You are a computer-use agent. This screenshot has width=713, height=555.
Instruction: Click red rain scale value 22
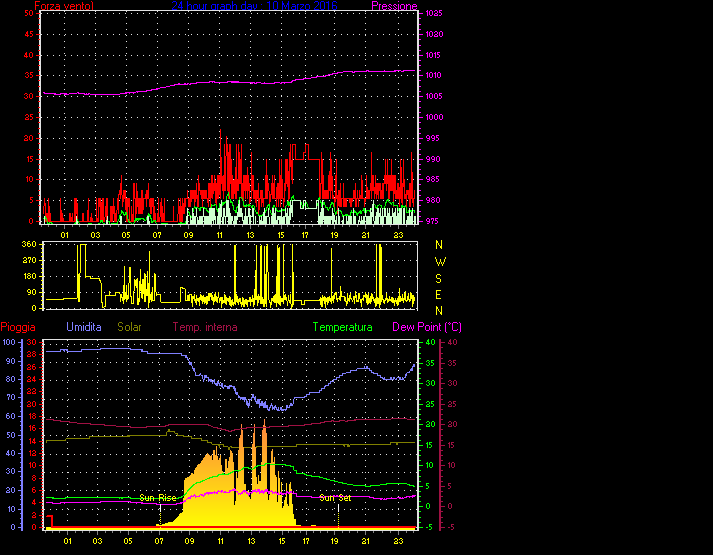(31, 392)
